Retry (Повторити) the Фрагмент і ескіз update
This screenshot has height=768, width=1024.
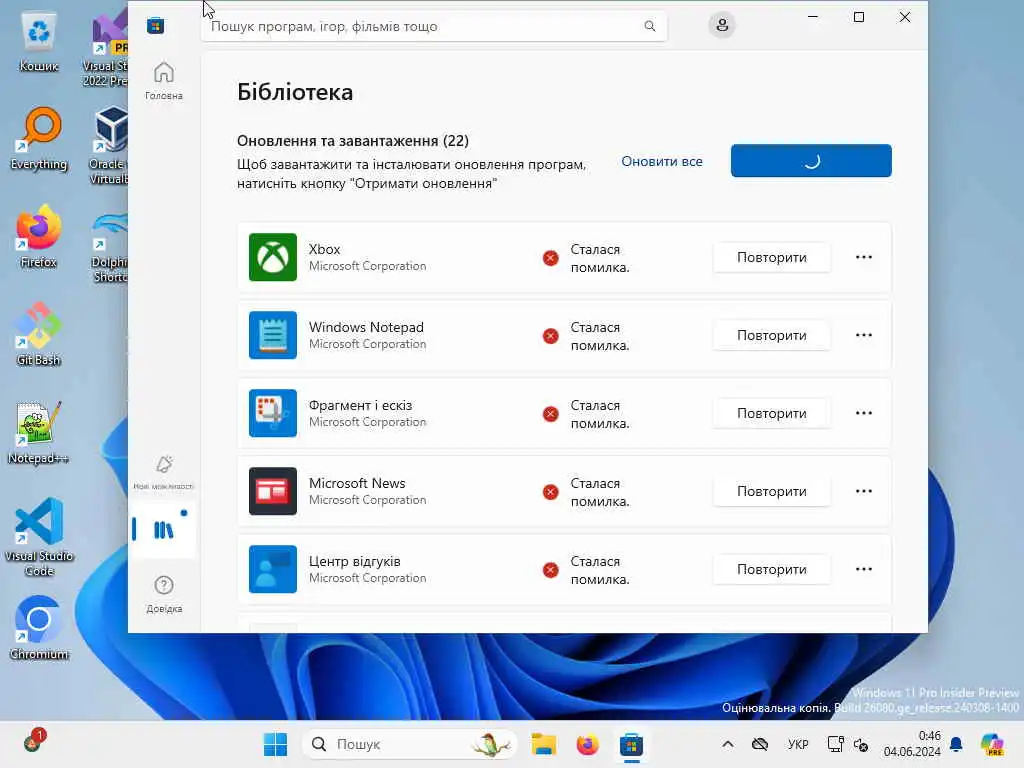[772, 413]
